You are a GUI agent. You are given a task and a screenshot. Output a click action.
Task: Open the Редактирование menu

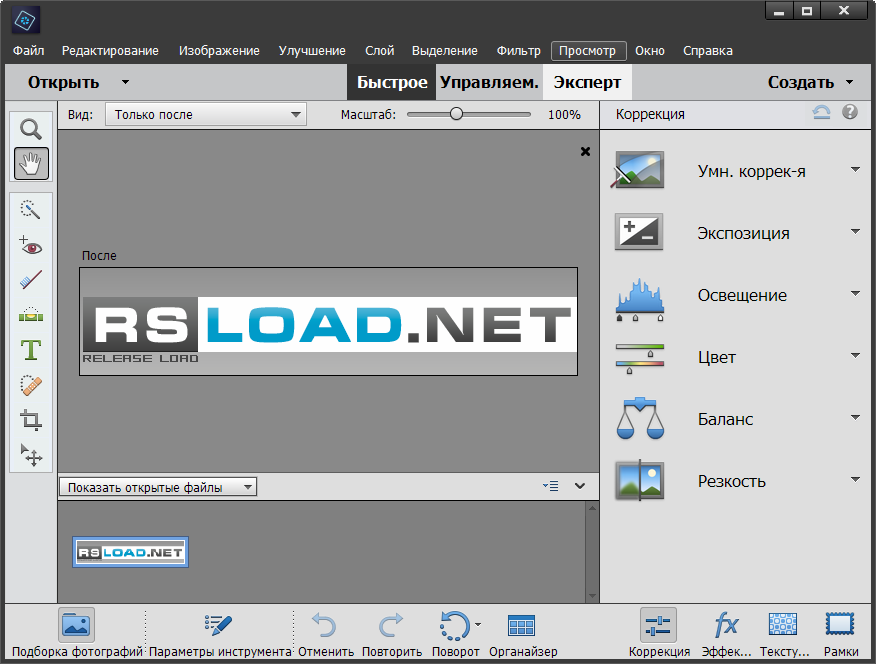(110, 51)
